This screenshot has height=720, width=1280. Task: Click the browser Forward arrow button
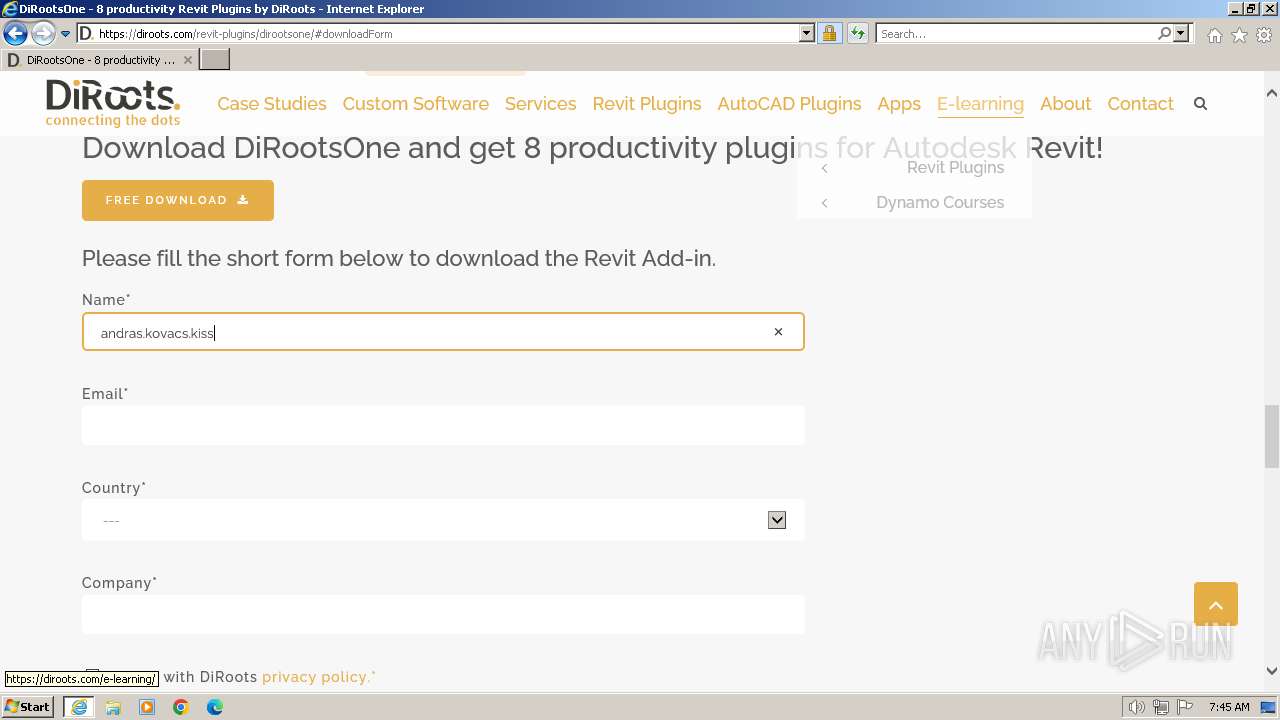43,34
